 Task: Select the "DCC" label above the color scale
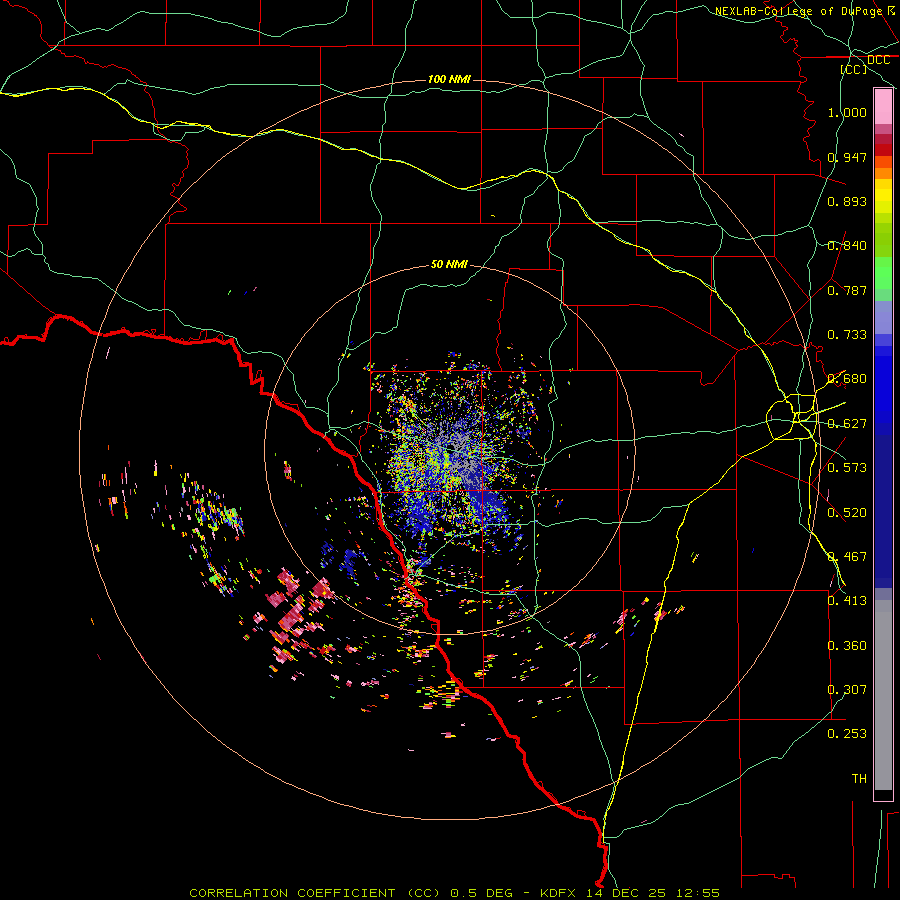878,60
